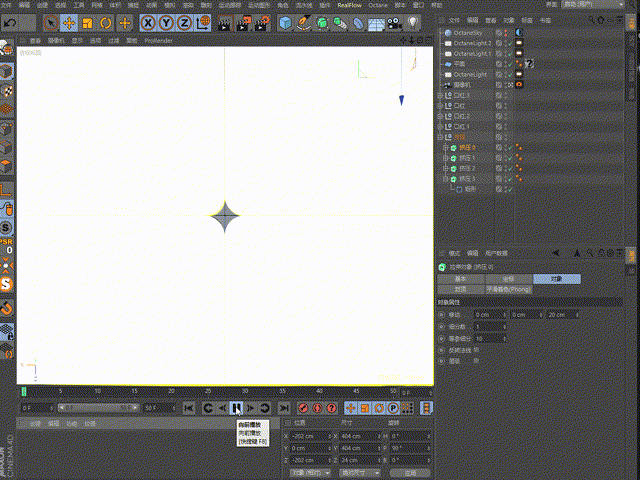The image size is (640, 480).
Task: Open the Octane menu
Action: pyautogui.click(x=378, y=5)
